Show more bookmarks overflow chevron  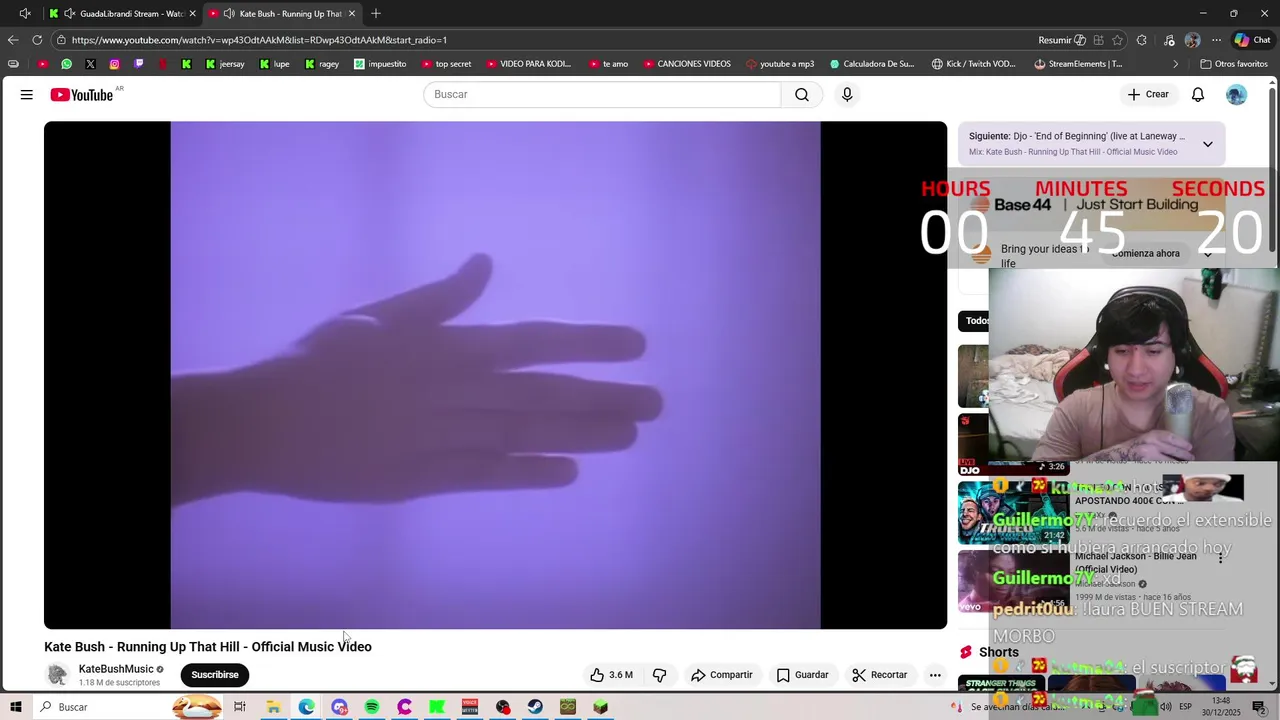tap(1176, 64)
